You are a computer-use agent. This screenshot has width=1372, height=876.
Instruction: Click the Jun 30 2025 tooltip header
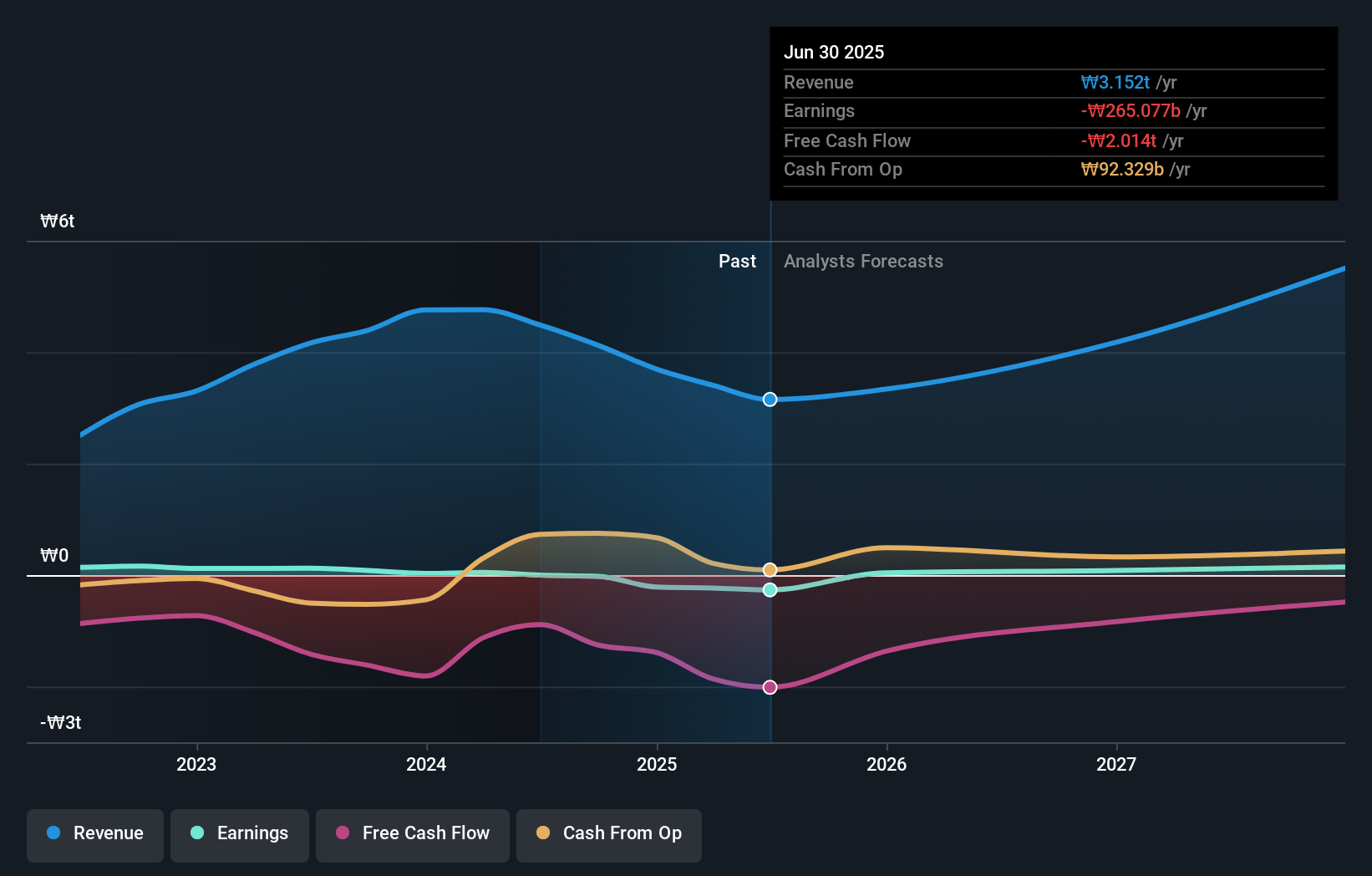[x=834, y=52]
